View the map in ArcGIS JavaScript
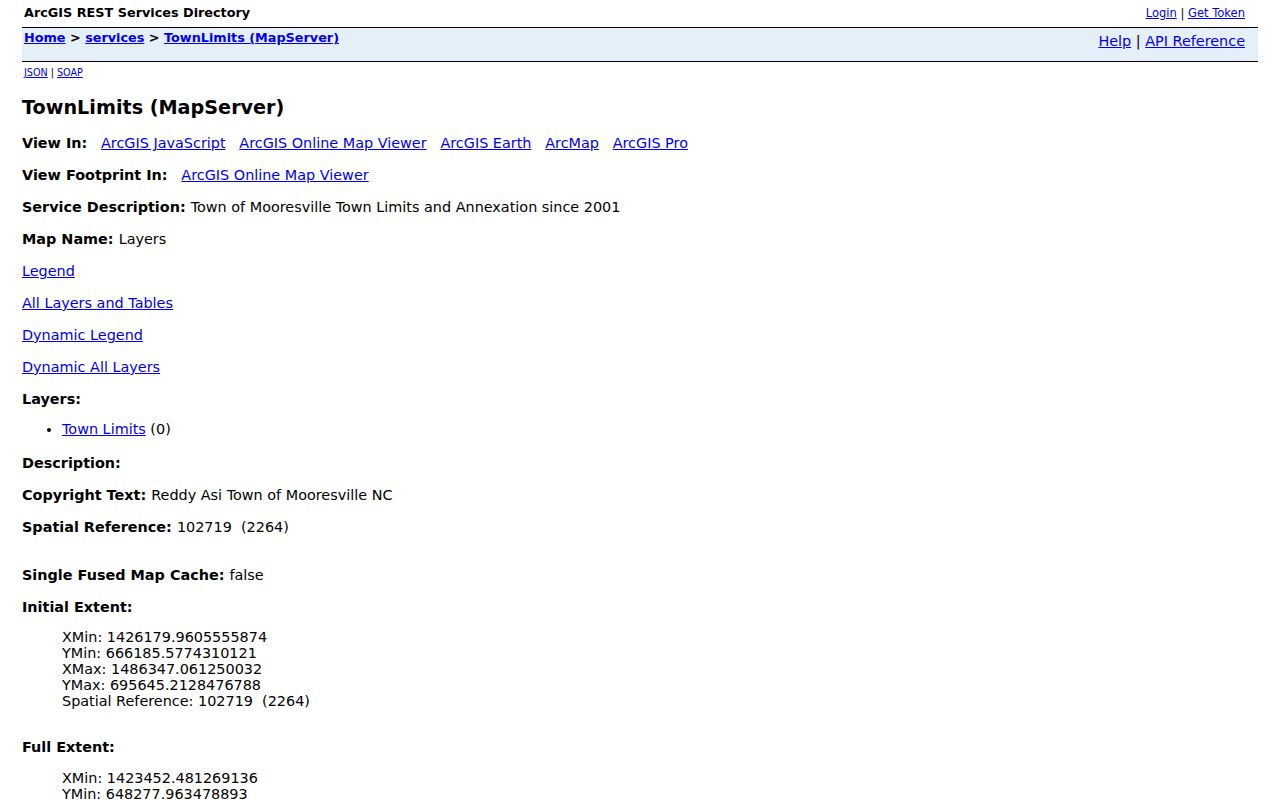The height and width of the screenshot is (800, 1280). (x=163, y=143)
